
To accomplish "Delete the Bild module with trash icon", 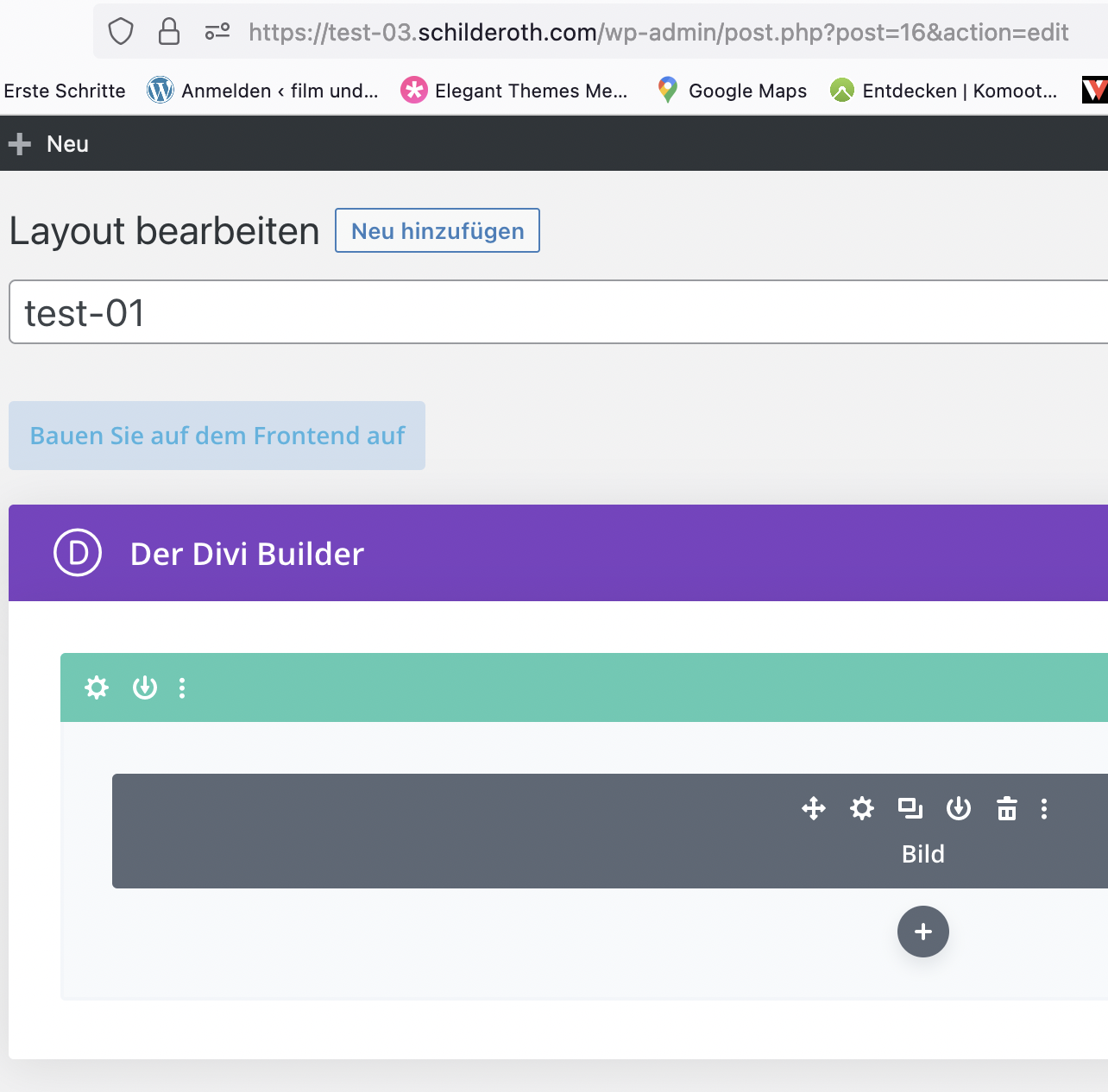I will pyautogui.click(x=1007, y=808).
